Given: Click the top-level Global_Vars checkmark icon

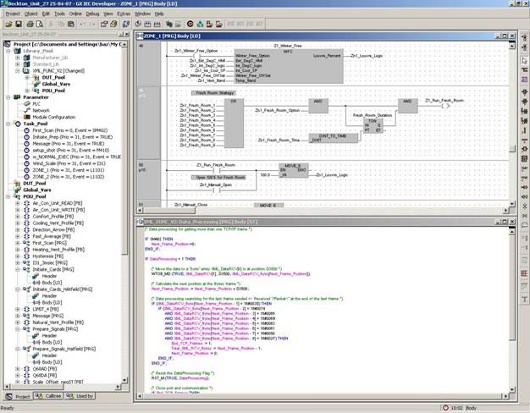Looking at the screenshot, I should [x=17, y=190].
